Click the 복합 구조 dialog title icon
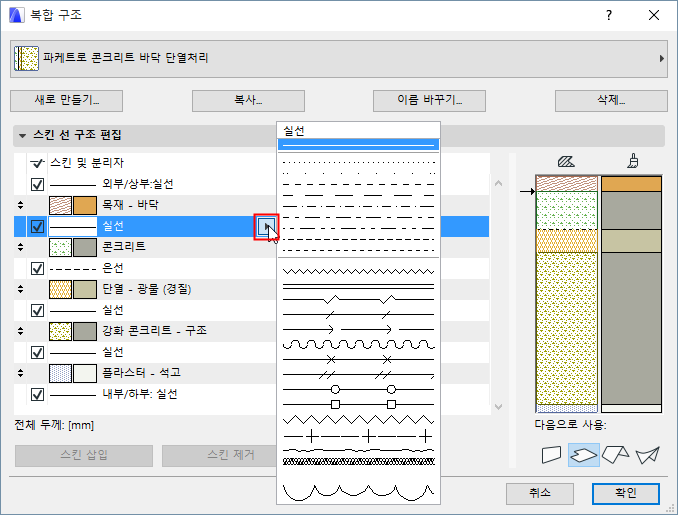678x515 pixels. [x=16, y=15]
